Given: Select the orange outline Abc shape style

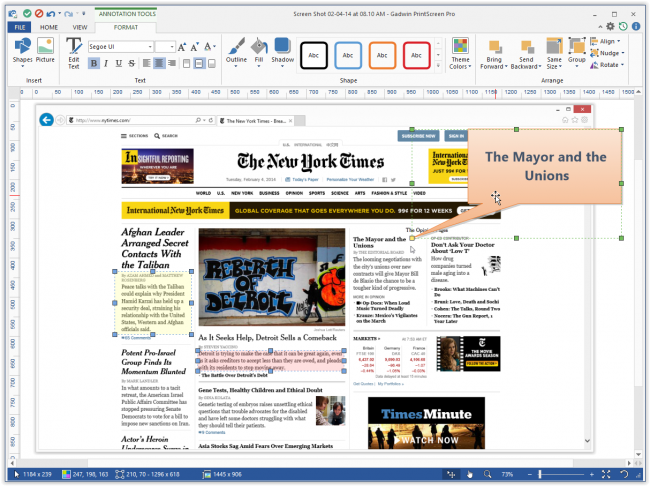Looking at the screenshot, I should [381, 54].
